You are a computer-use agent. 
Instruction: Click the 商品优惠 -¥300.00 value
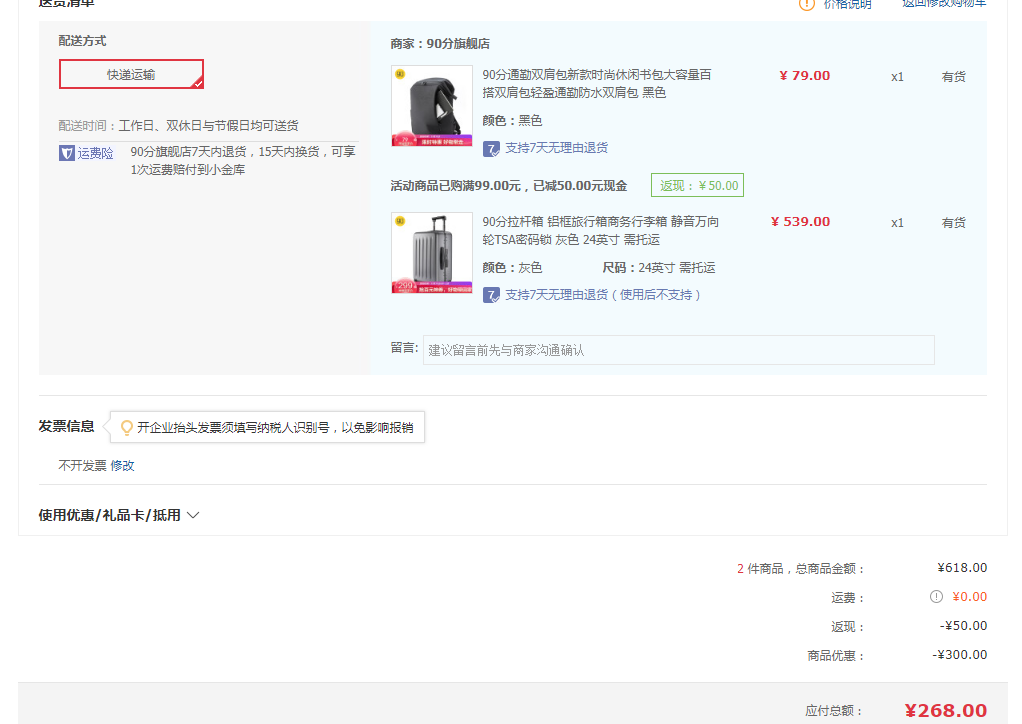click(x=959, y=655)
